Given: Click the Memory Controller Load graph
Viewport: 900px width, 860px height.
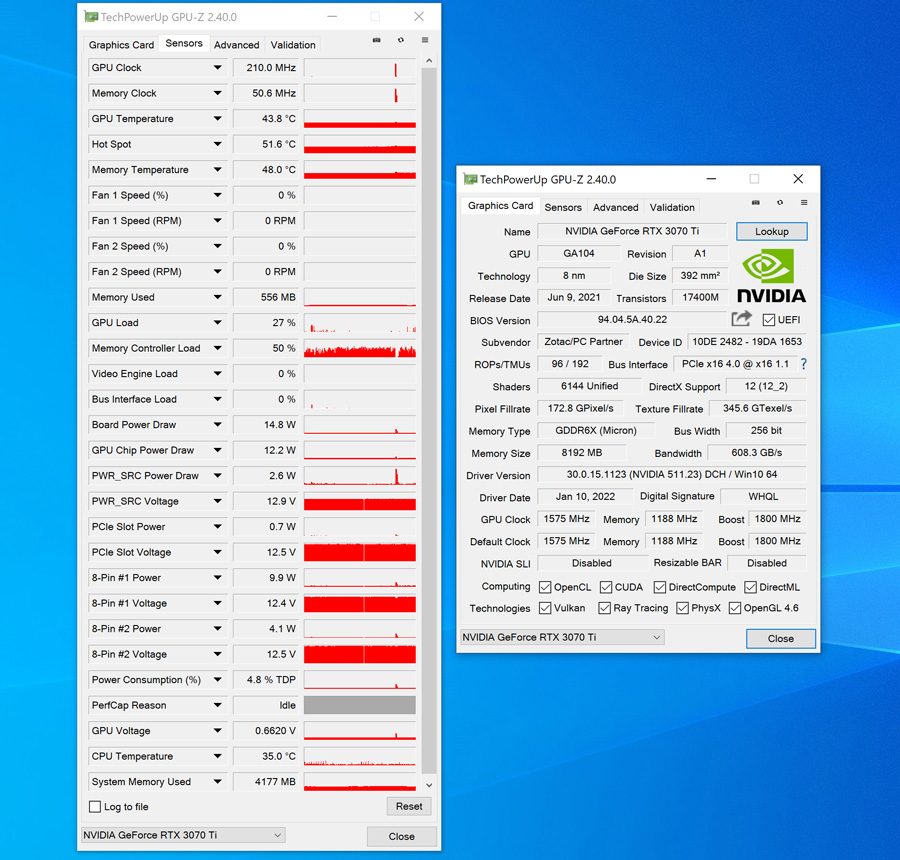Looking at the screenshot, I should click(x=360, y=348).
